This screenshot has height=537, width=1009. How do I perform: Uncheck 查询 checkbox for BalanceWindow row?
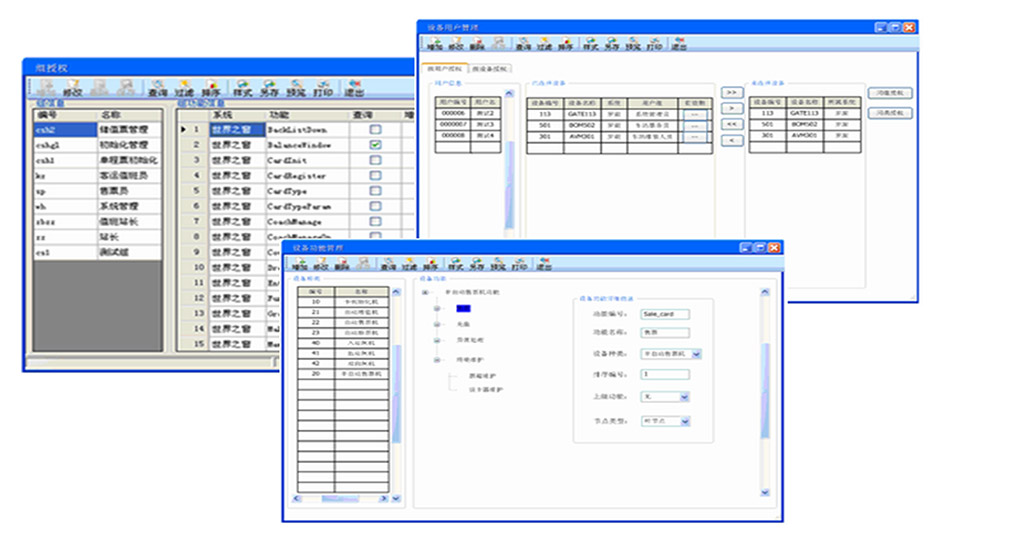pos(375,145)
